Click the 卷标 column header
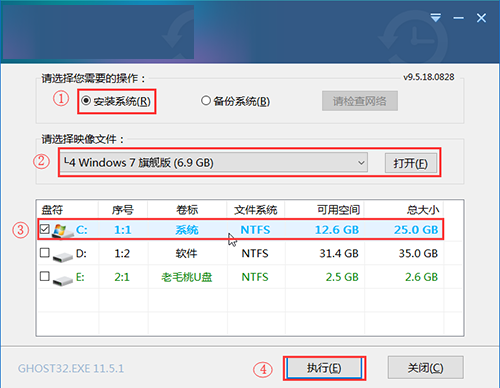 (187, 210)
